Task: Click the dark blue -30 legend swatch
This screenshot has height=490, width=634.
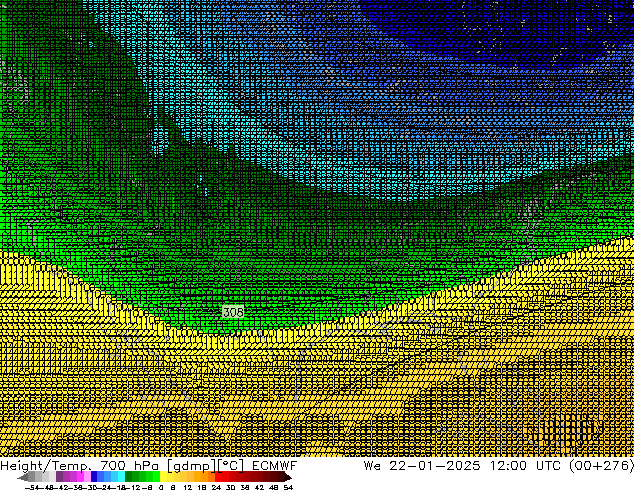Action: click(x=94, y=476)
